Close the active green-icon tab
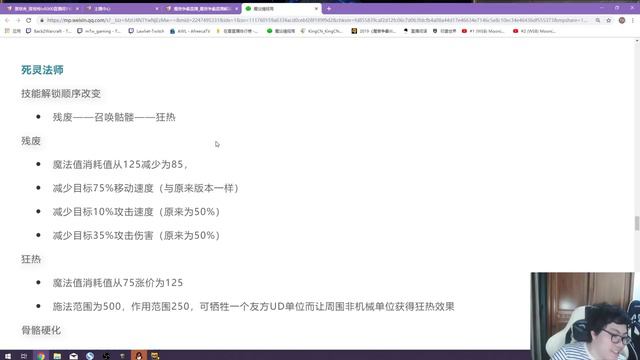The width and height of the screenshot is (640, 360). coord(316,9)
